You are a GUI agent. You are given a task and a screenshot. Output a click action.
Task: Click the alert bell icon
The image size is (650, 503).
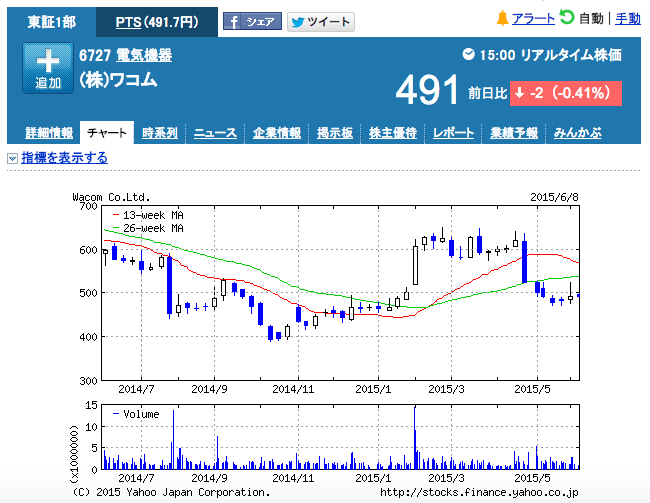(x=502, y=18)
